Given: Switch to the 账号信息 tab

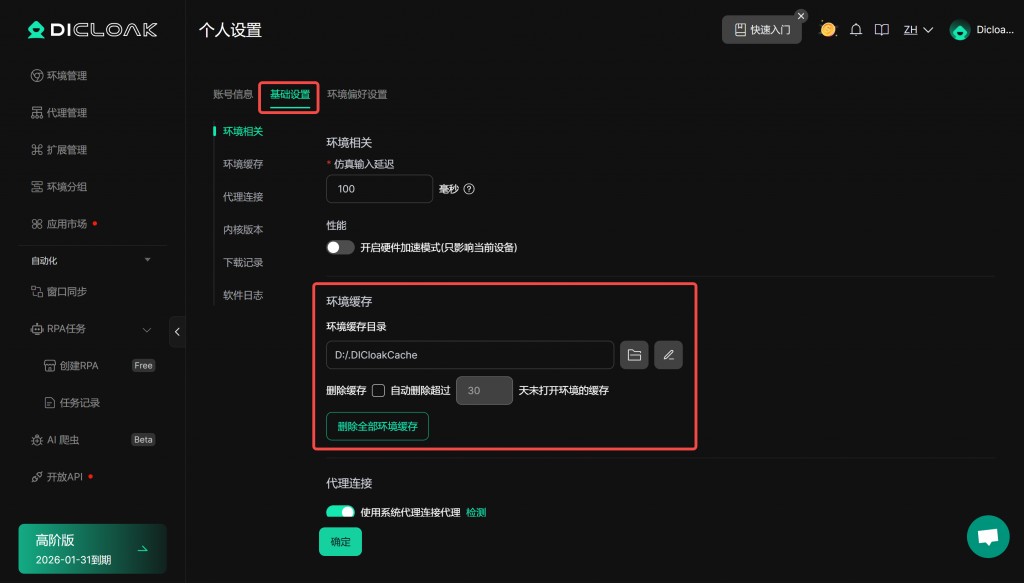Looking at the screenshot, I should coord(233,95).
